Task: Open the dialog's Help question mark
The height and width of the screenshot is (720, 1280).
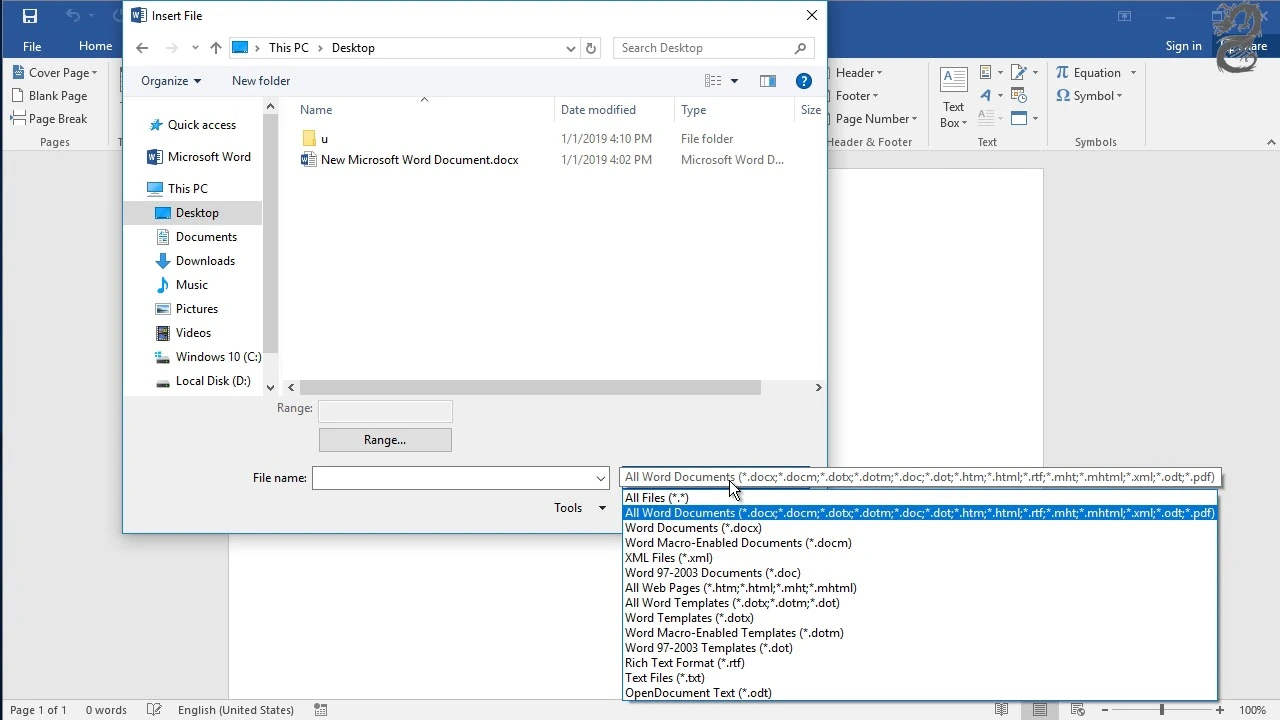Action: click(x=803, y=81)
